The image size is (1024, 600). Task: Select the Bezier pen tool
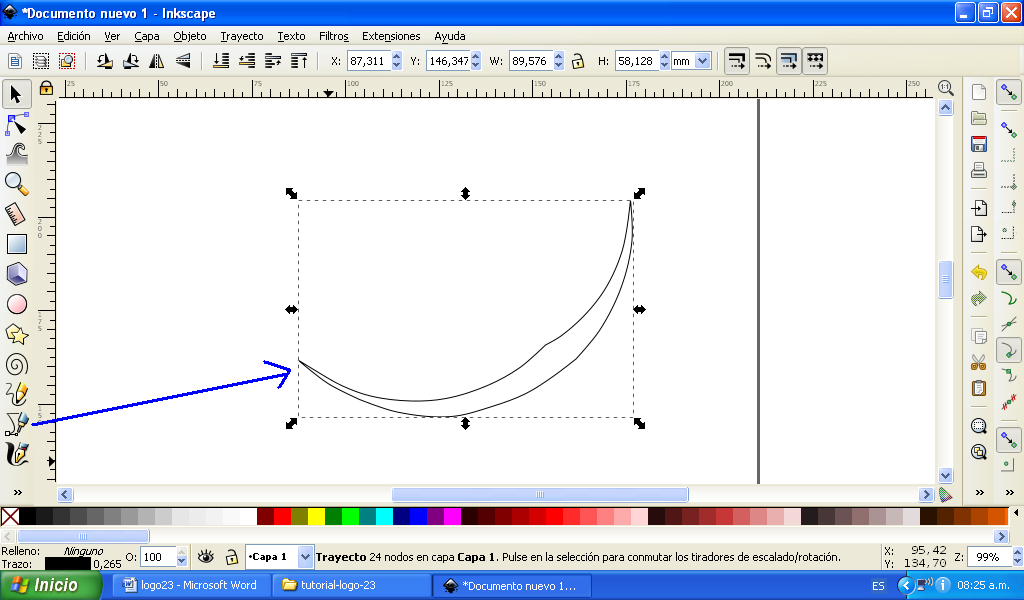(x=16, y=424)
